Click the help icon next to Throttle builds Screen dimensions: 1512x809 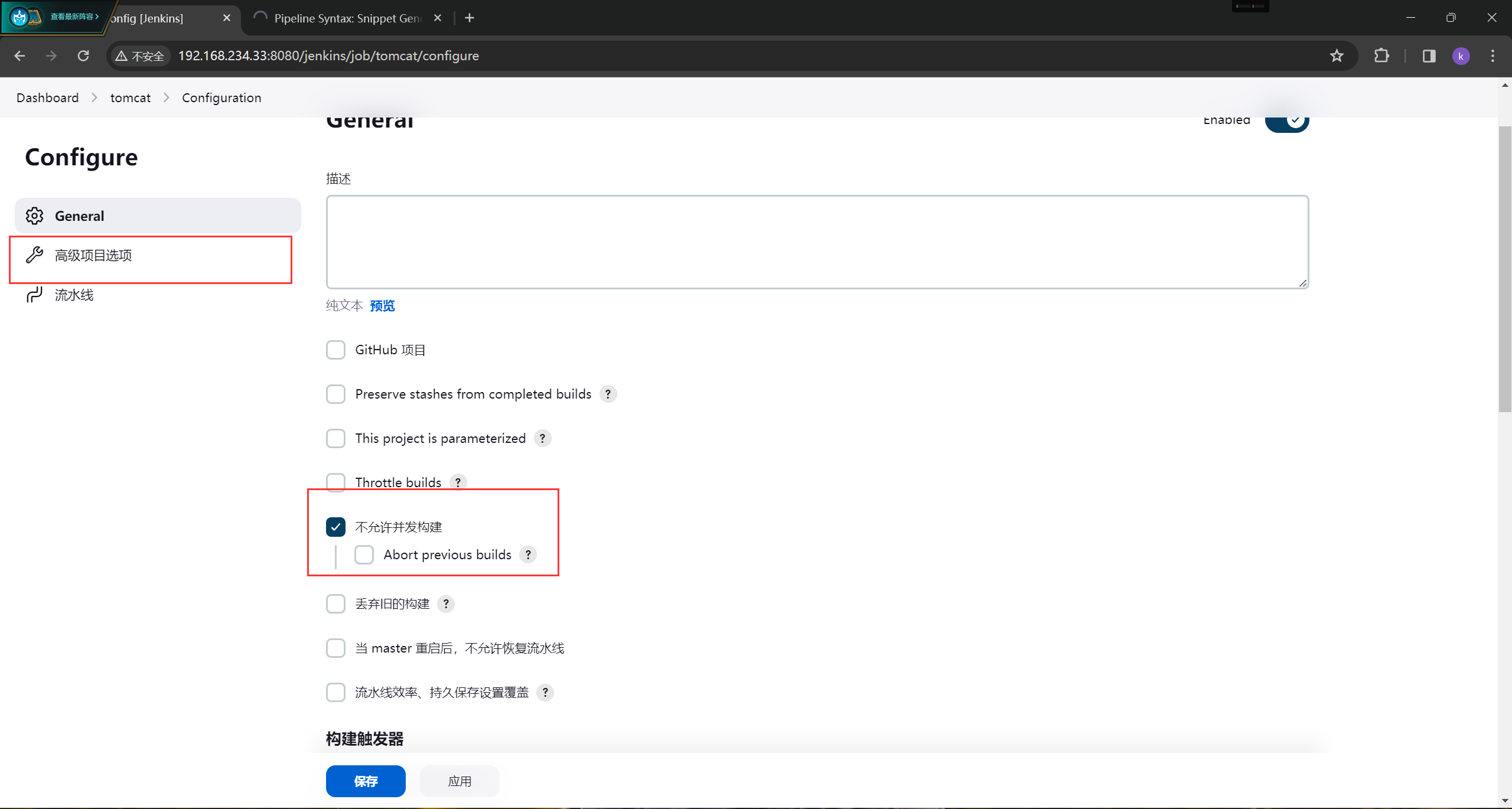(x=458, y=482)
